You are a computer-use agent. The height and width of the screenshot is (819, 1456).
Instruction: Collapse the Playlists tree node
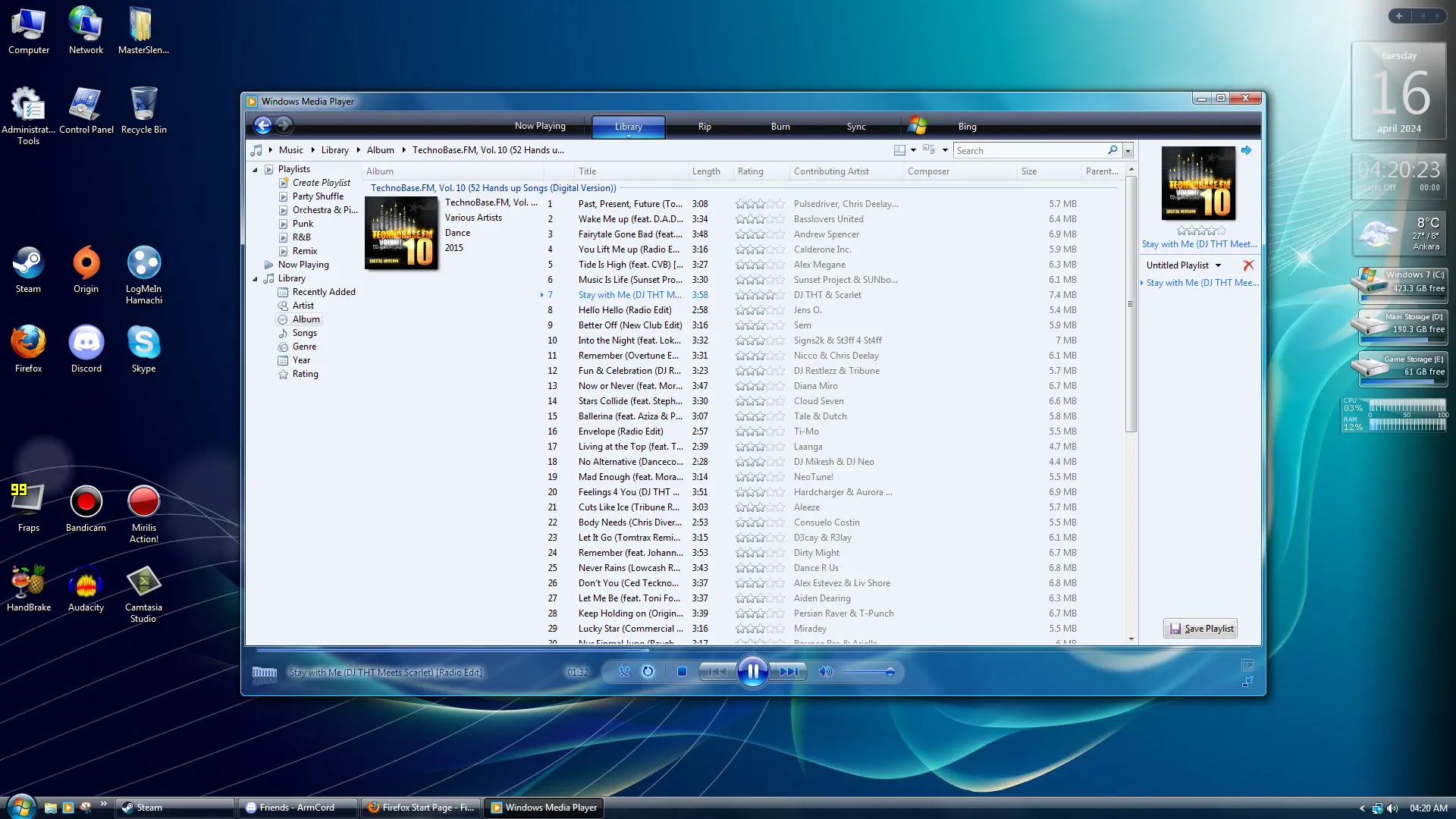[x=256, y=170]
